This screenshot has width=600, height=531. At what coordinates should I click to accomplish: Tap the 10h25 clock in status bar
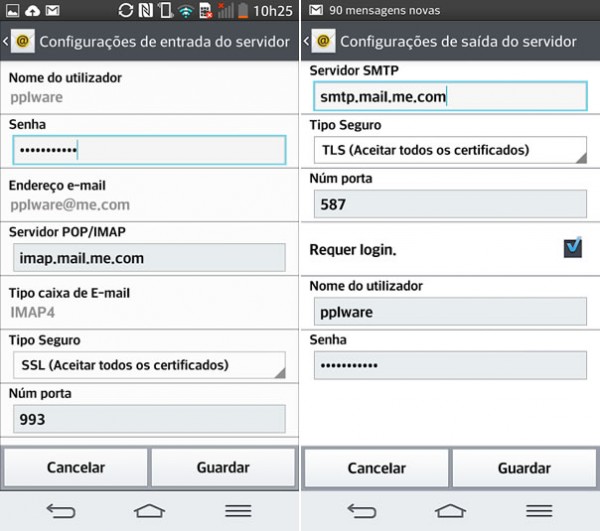(273, 11)
